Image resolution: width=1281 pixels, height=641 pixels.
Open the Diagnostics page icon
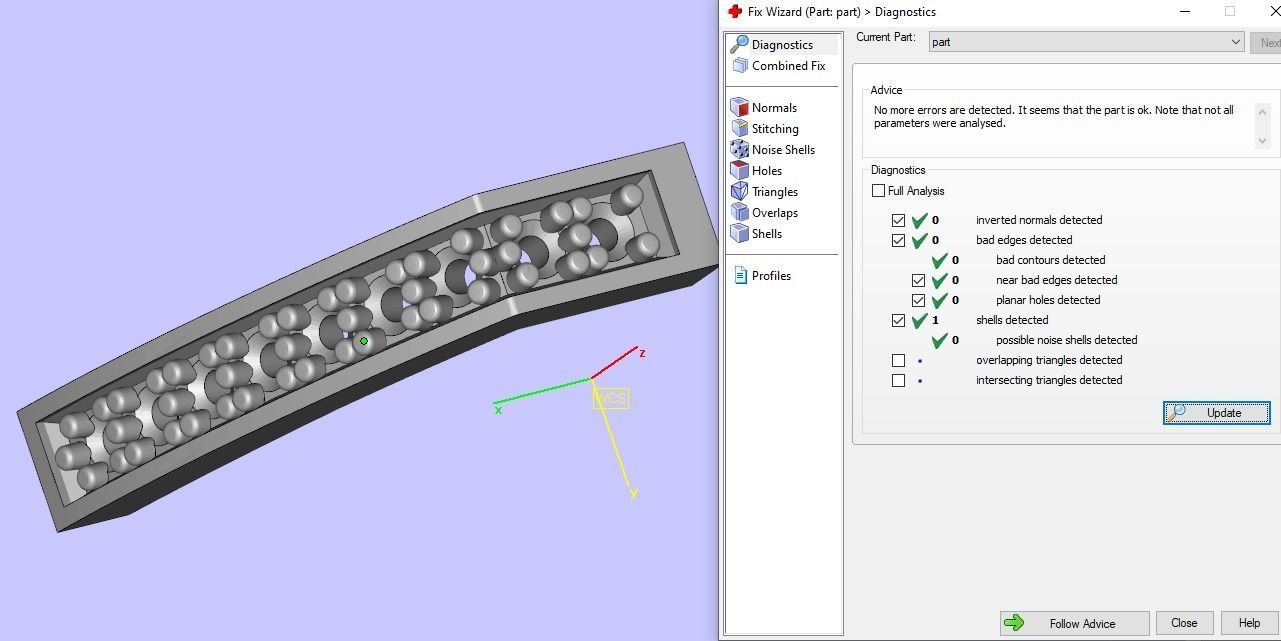click(x=739, y=44)
